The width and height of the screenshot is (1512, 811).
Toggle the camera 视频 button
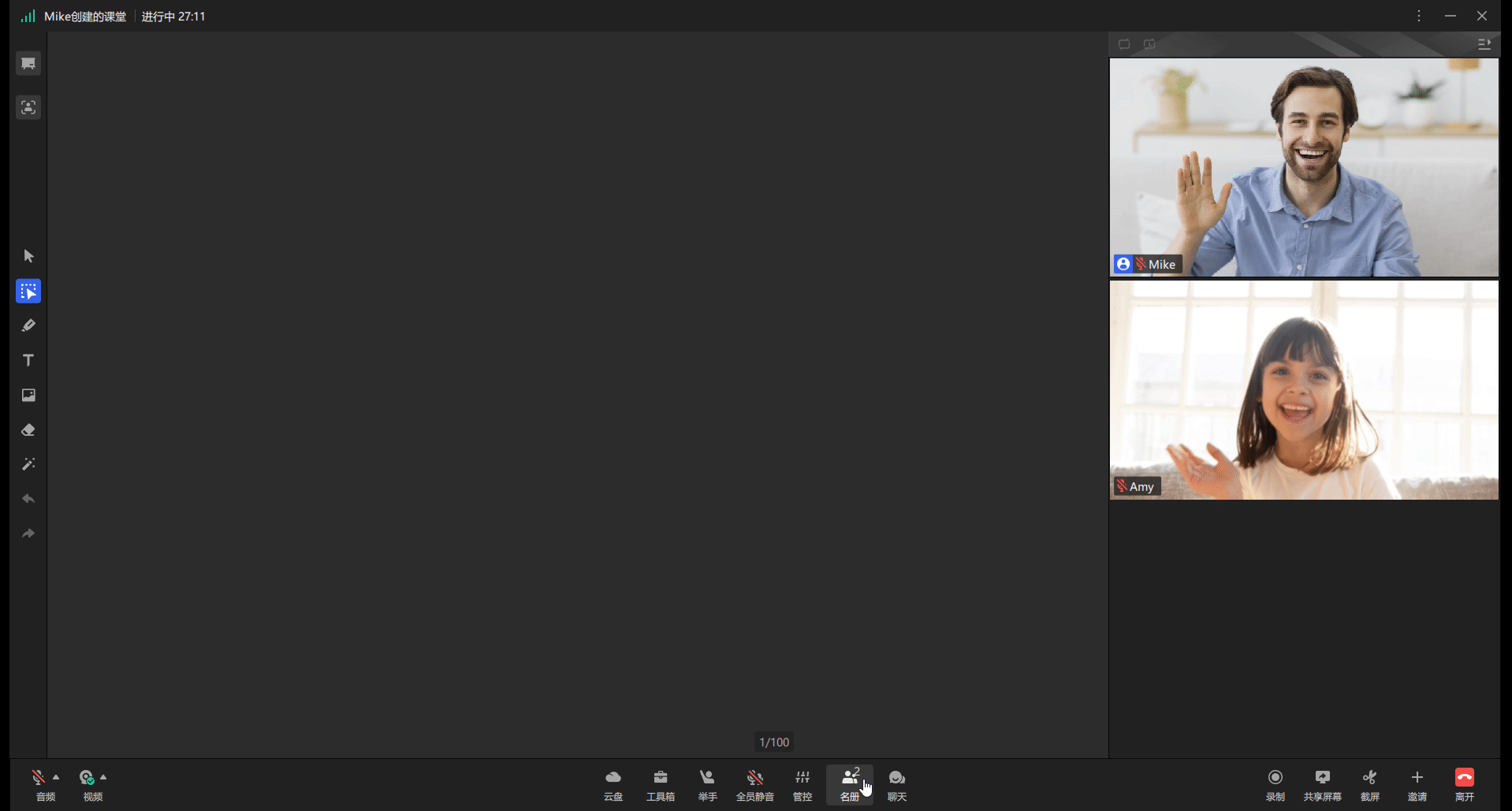tap(87, 785)
